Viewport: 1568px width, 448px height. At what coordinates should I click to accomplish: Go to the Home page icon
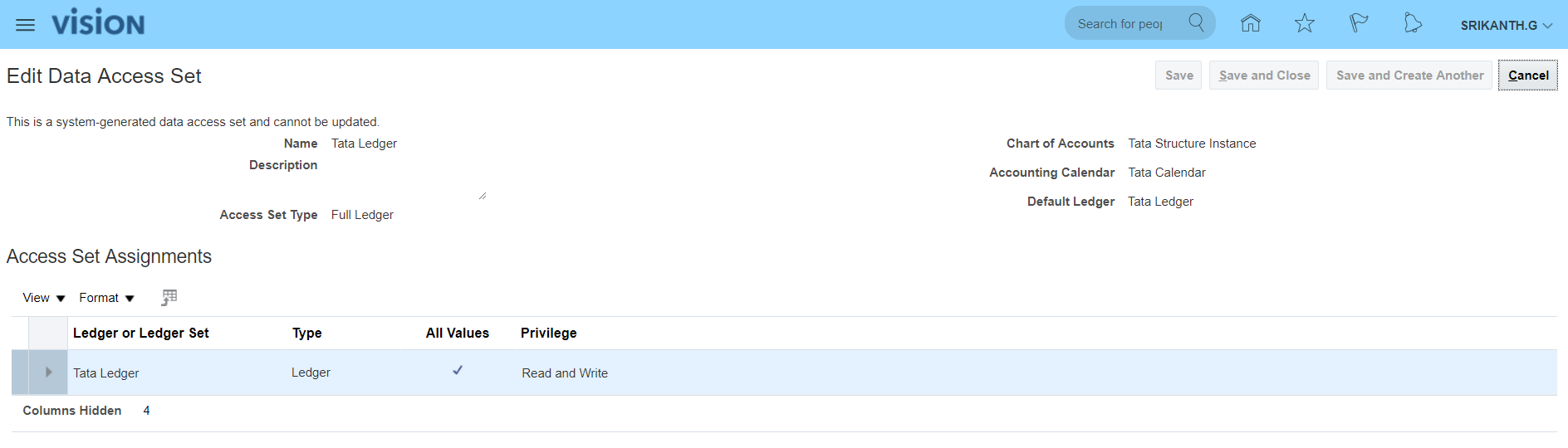1250,23
